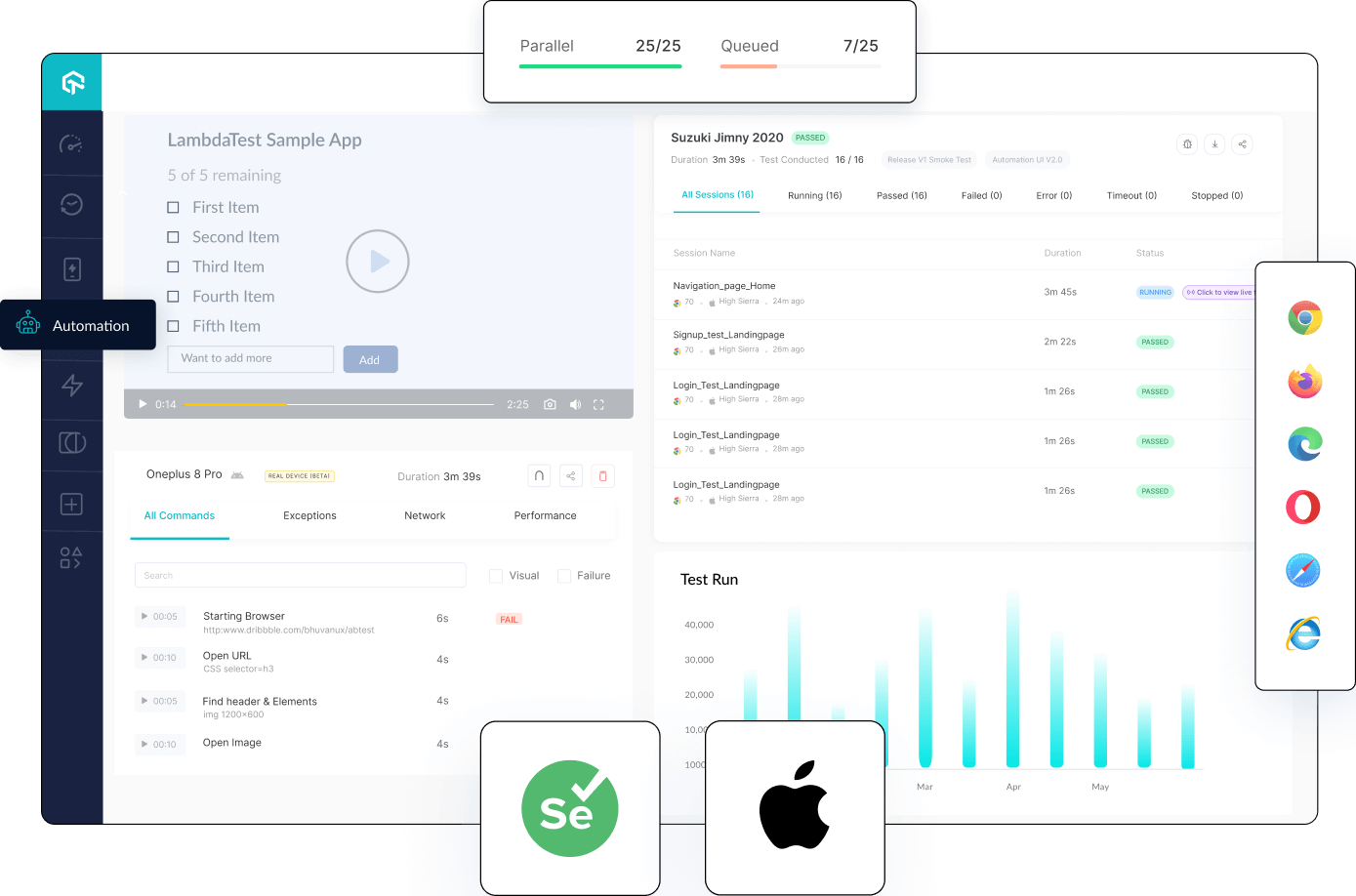Click the Automation UI V2.0 tag
This screenshot has width=1356, height=896.
click(x=1027, y=160)
